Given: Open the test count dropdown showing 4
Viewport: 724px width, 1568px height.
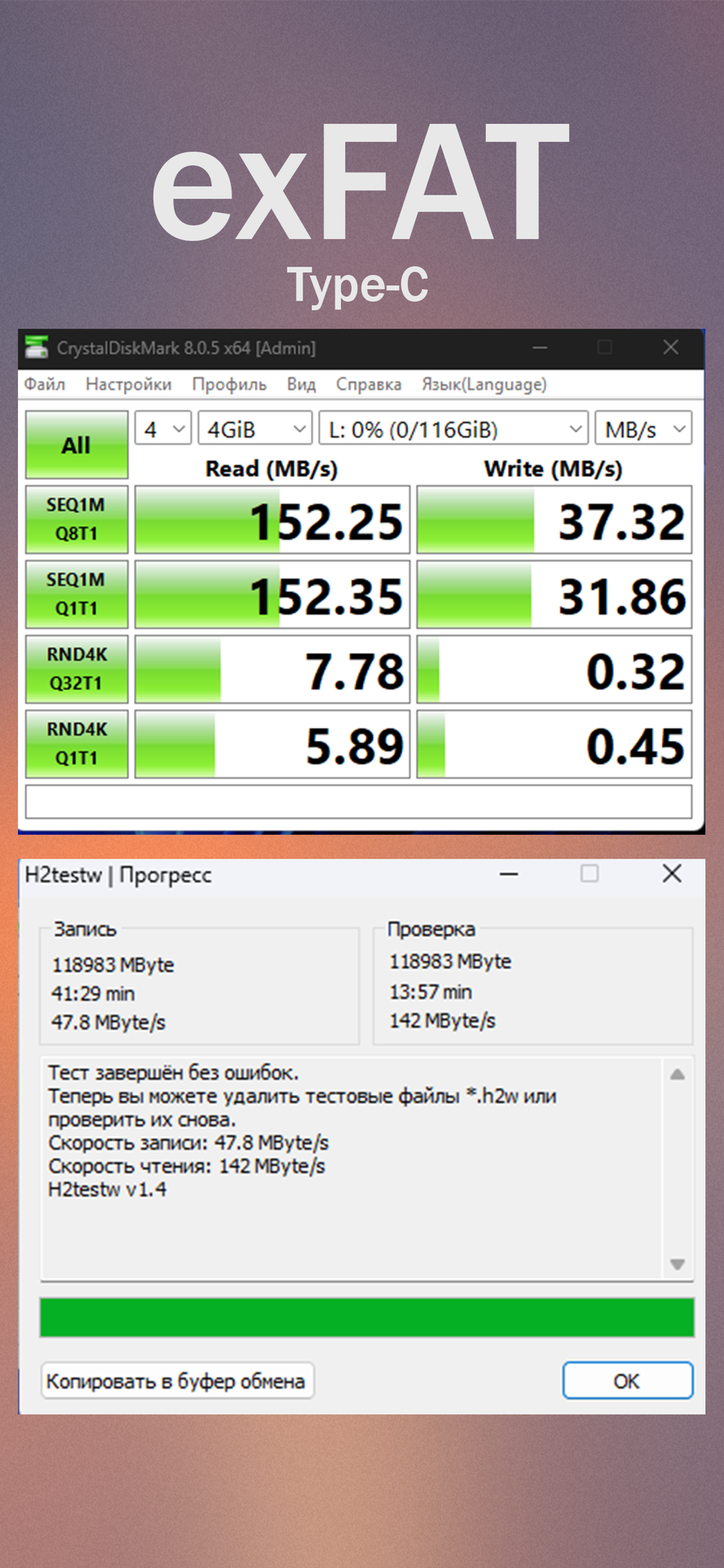Looking at the screenshot, I should click(x=163, y=429).
